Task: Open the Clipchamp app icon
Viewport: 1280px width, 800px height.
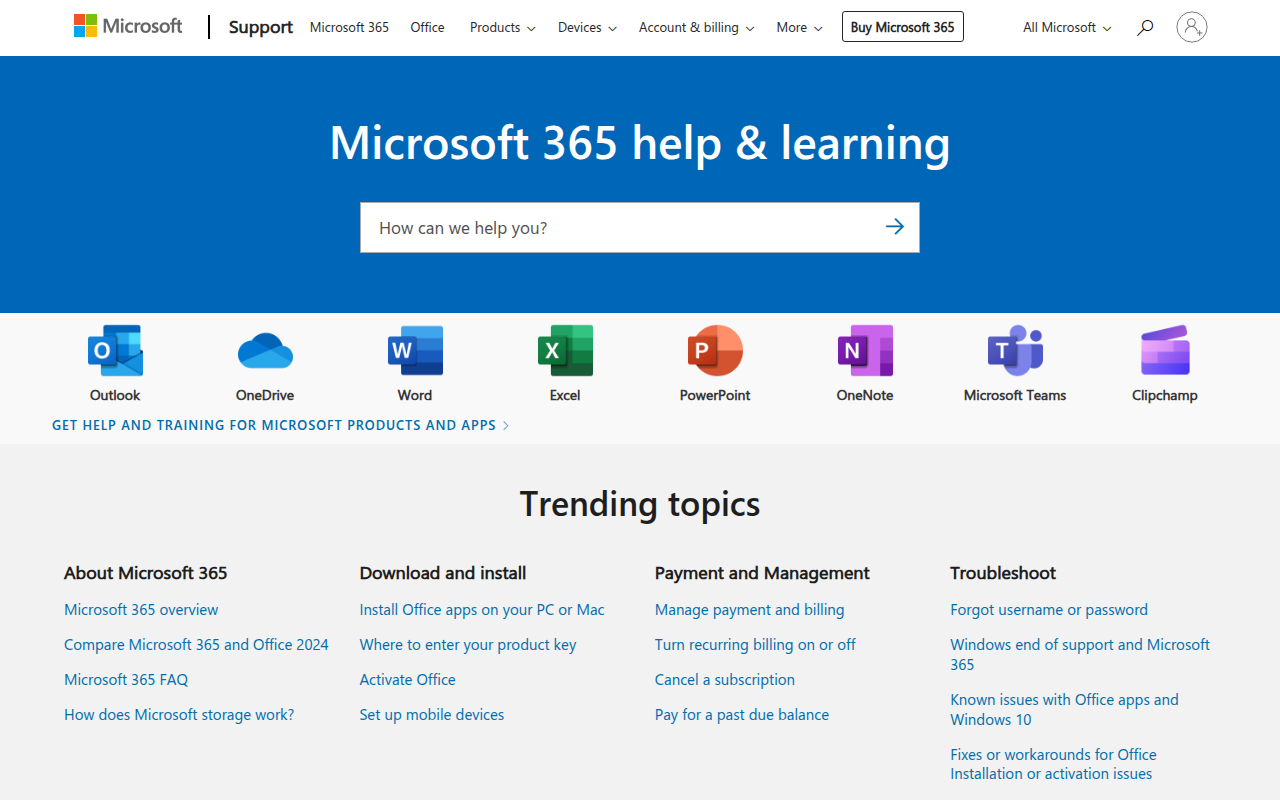Action: (1165, 350)
